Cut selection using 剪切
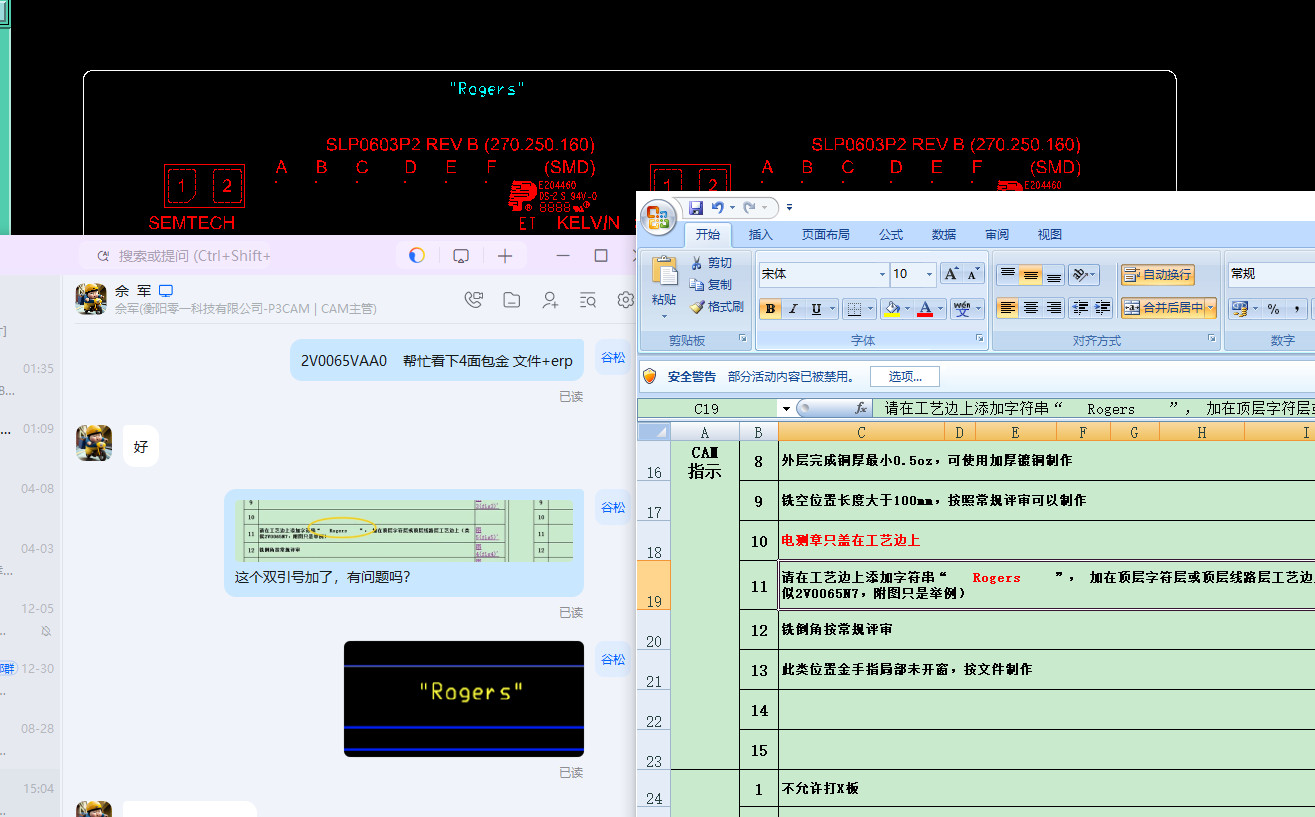Viewport: 1315px width, 817px height. [711, 263]
